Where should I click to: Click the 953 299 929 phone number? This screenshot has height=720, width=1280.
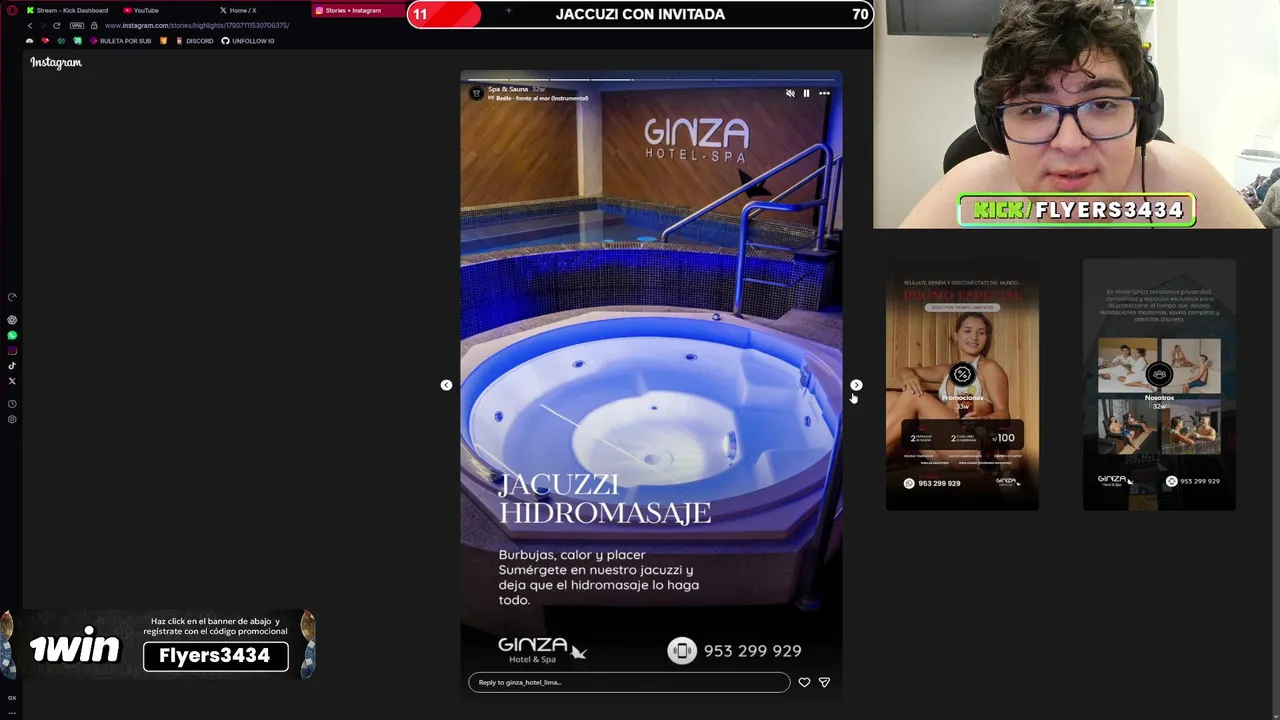click(752, 651)
